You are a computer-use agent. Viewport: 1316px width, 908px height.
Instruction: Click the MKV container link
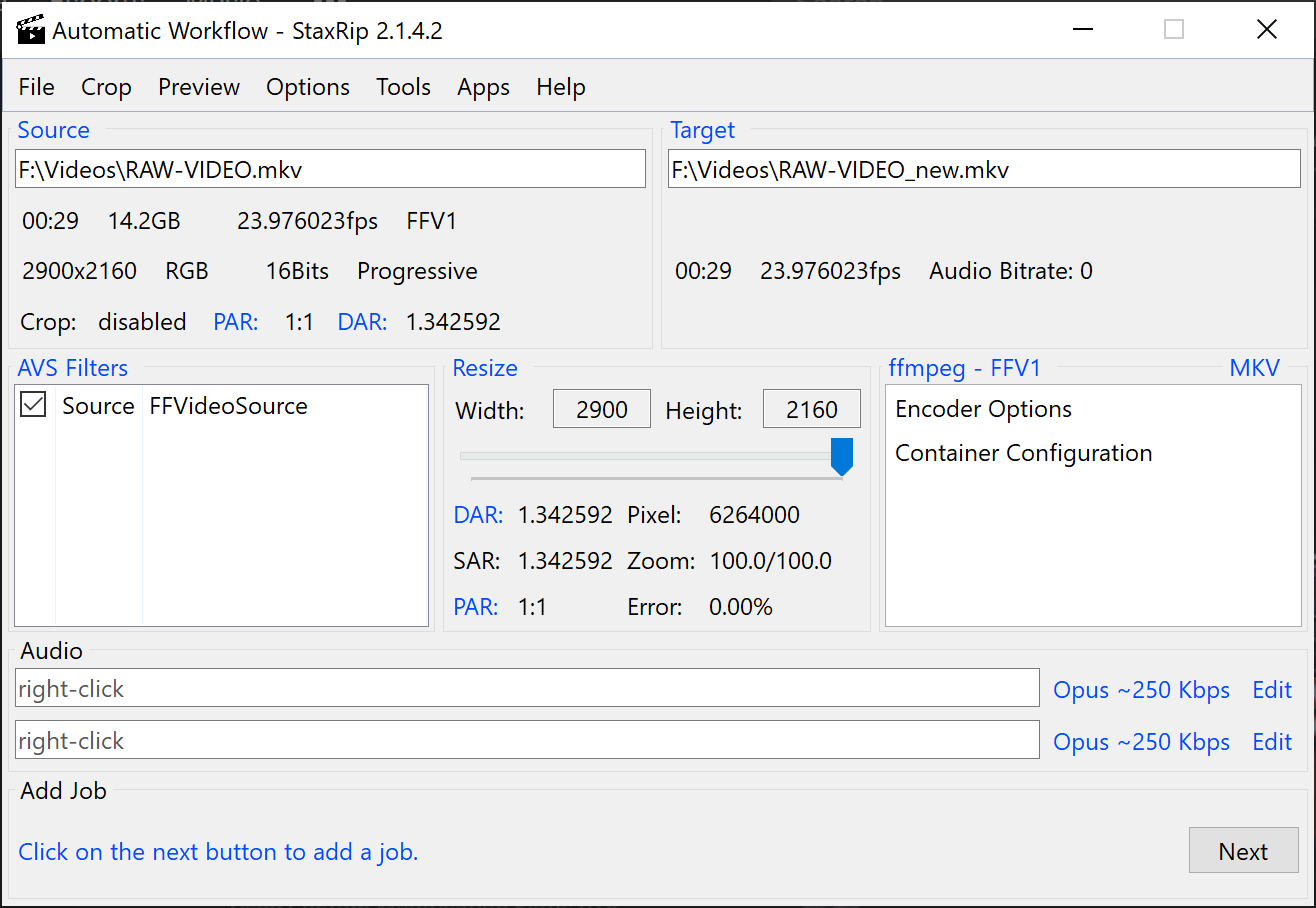pos(1254,368)
